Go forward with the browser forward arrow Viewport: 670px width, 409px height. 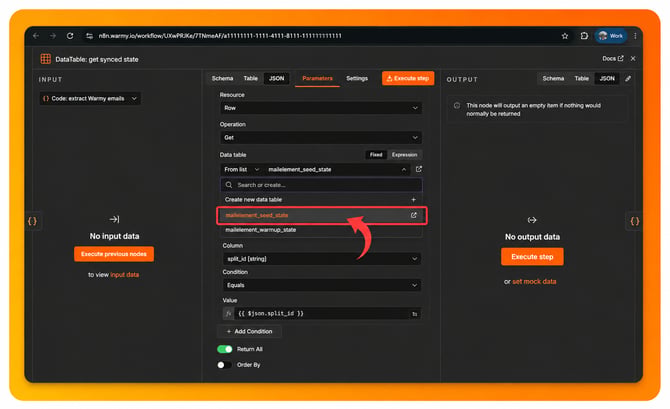[53, 36]
